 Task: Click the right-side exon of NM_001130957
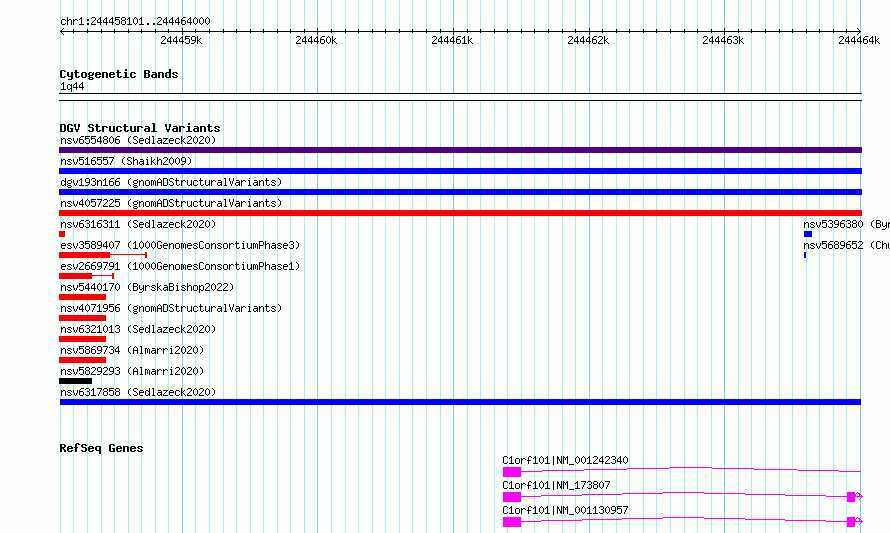[851, 522]
